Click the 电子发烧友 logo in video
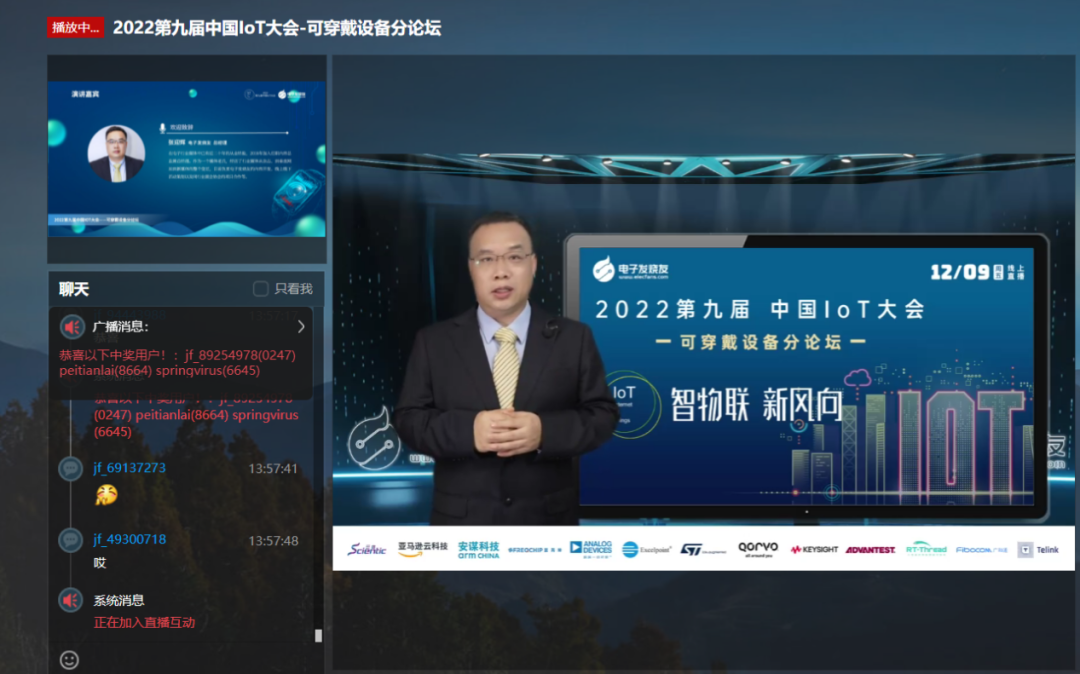Screen dimensions: 1080x674 631,268
